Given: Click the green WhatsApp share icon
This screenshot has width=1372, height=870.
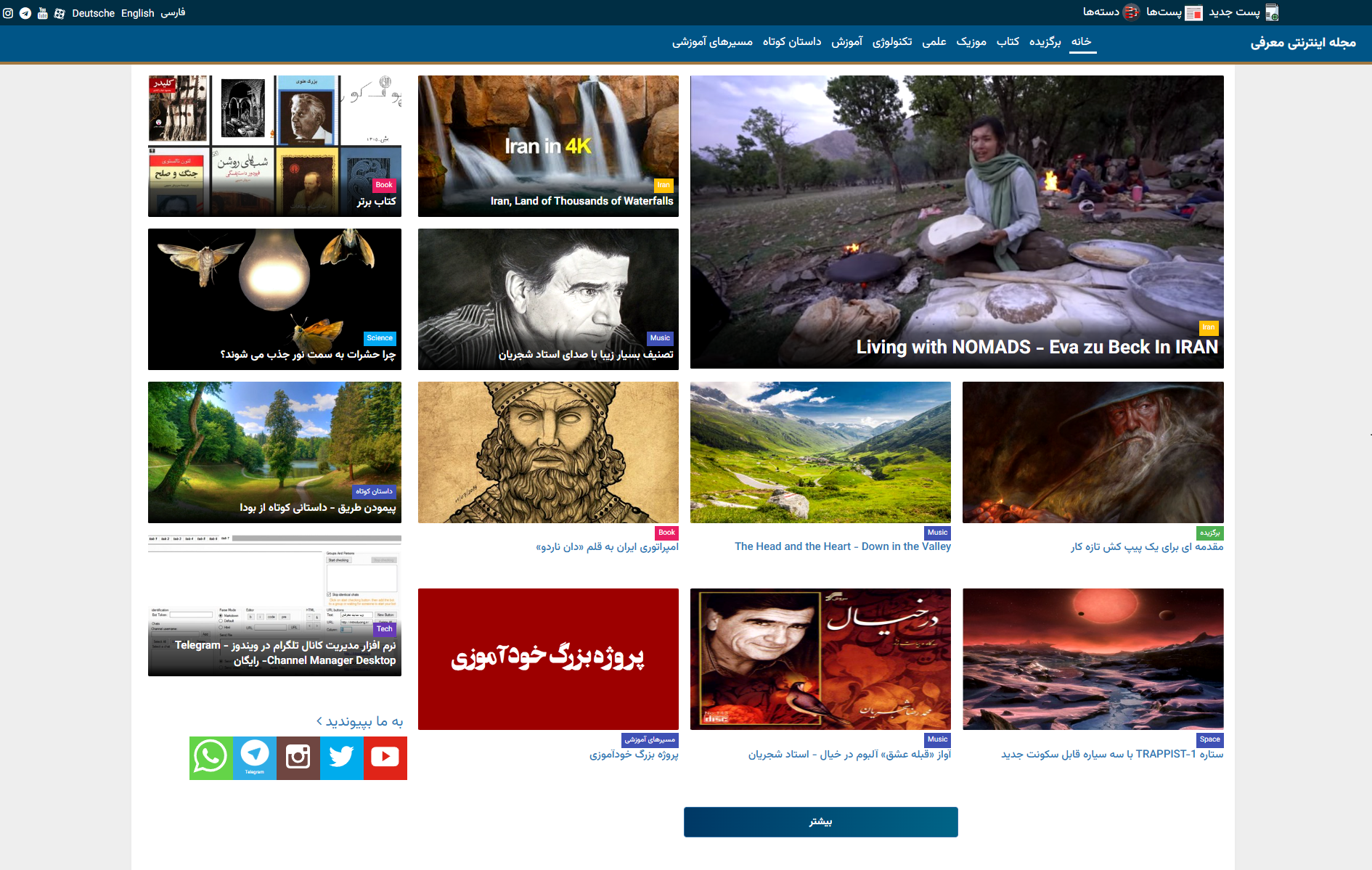Looking at the screenshot, I should click(211, 758).
